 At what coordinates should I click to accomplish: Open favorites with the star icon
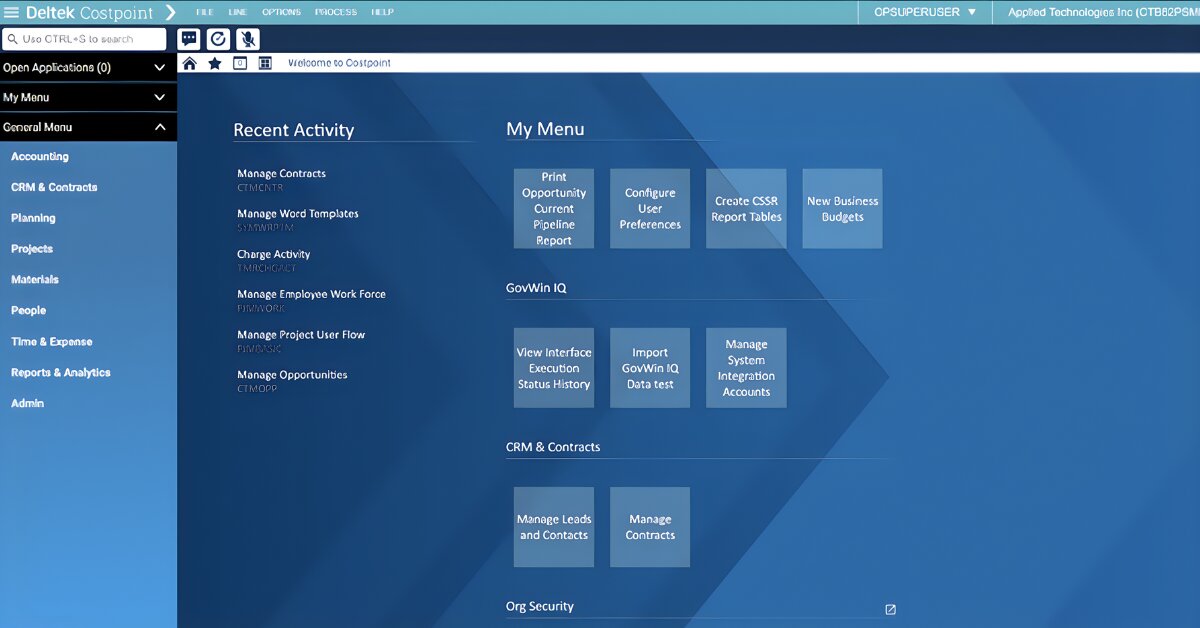click(214, 63)
